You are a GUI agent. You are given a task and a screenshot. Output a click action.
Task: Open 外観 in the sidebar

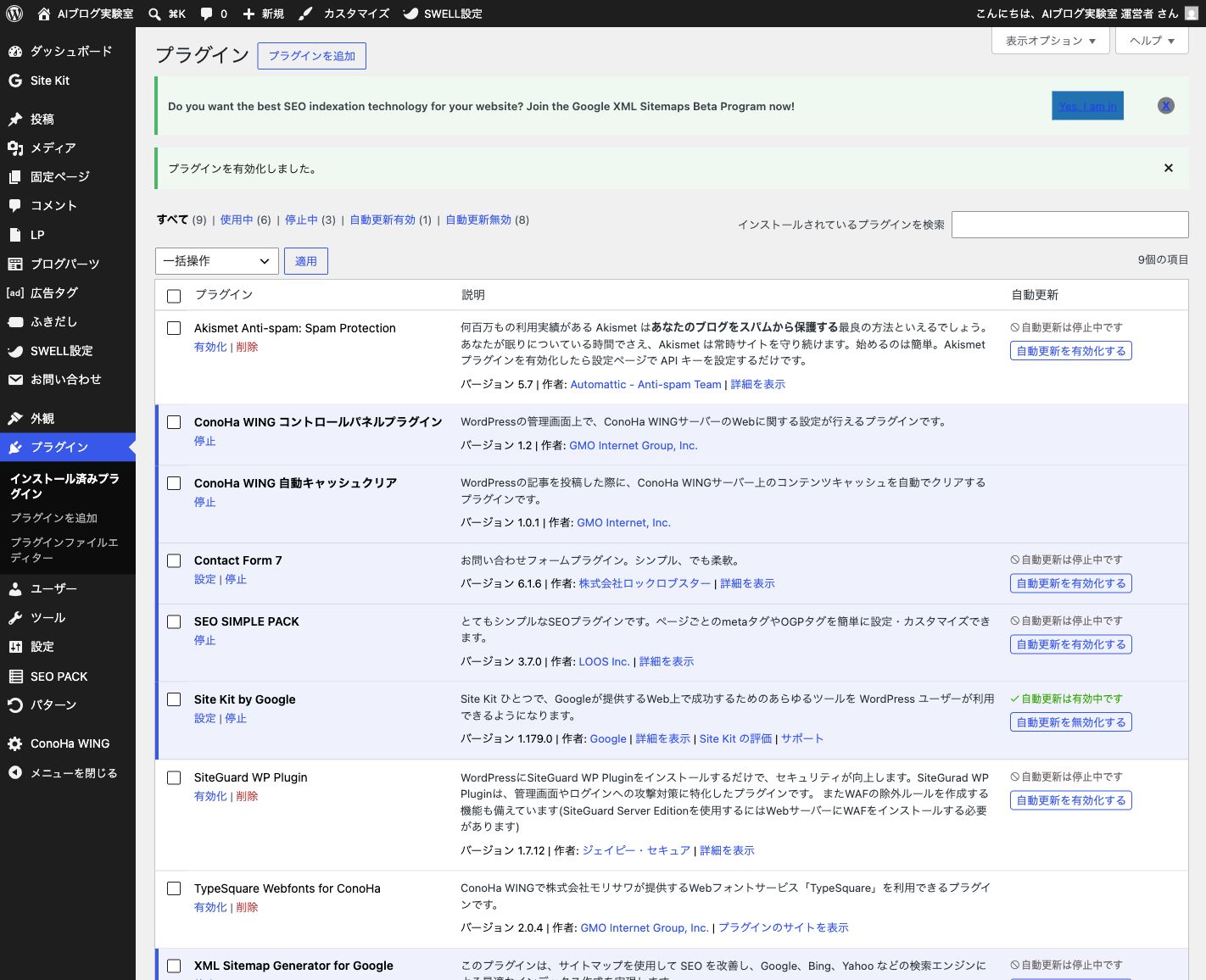click(68, 418)
